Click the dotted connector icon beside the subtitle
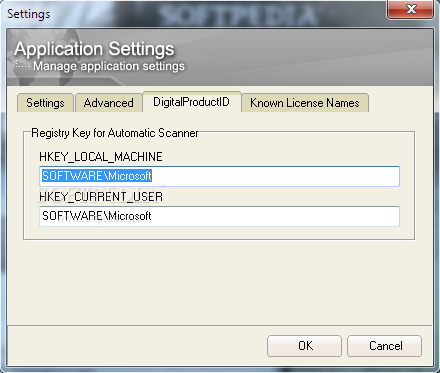Image resolution: width=440 pixels, height=373 pixels. coord(22,65)
